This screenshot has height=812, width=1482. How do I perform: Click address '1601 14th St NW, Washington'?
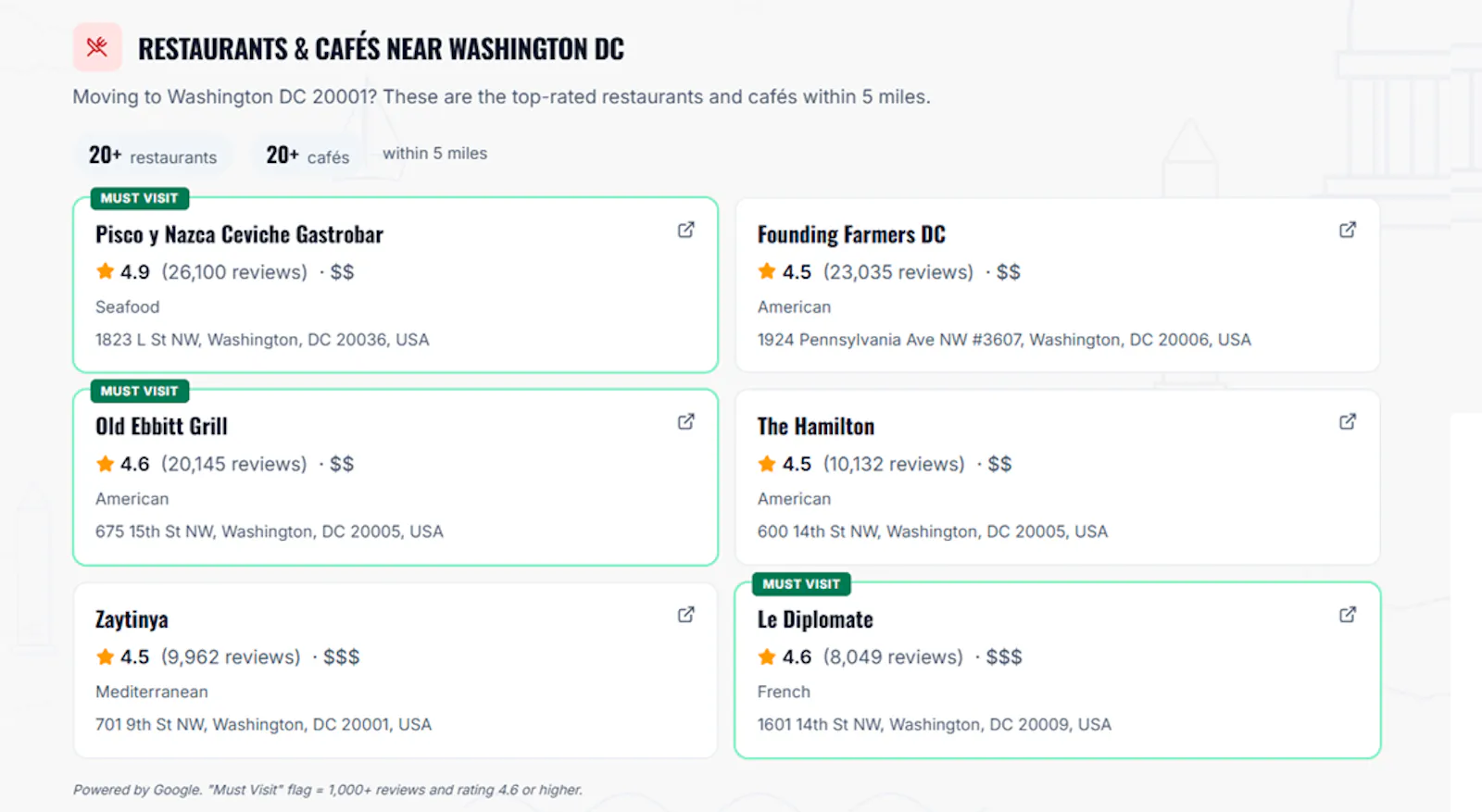[x=935, y=724]
